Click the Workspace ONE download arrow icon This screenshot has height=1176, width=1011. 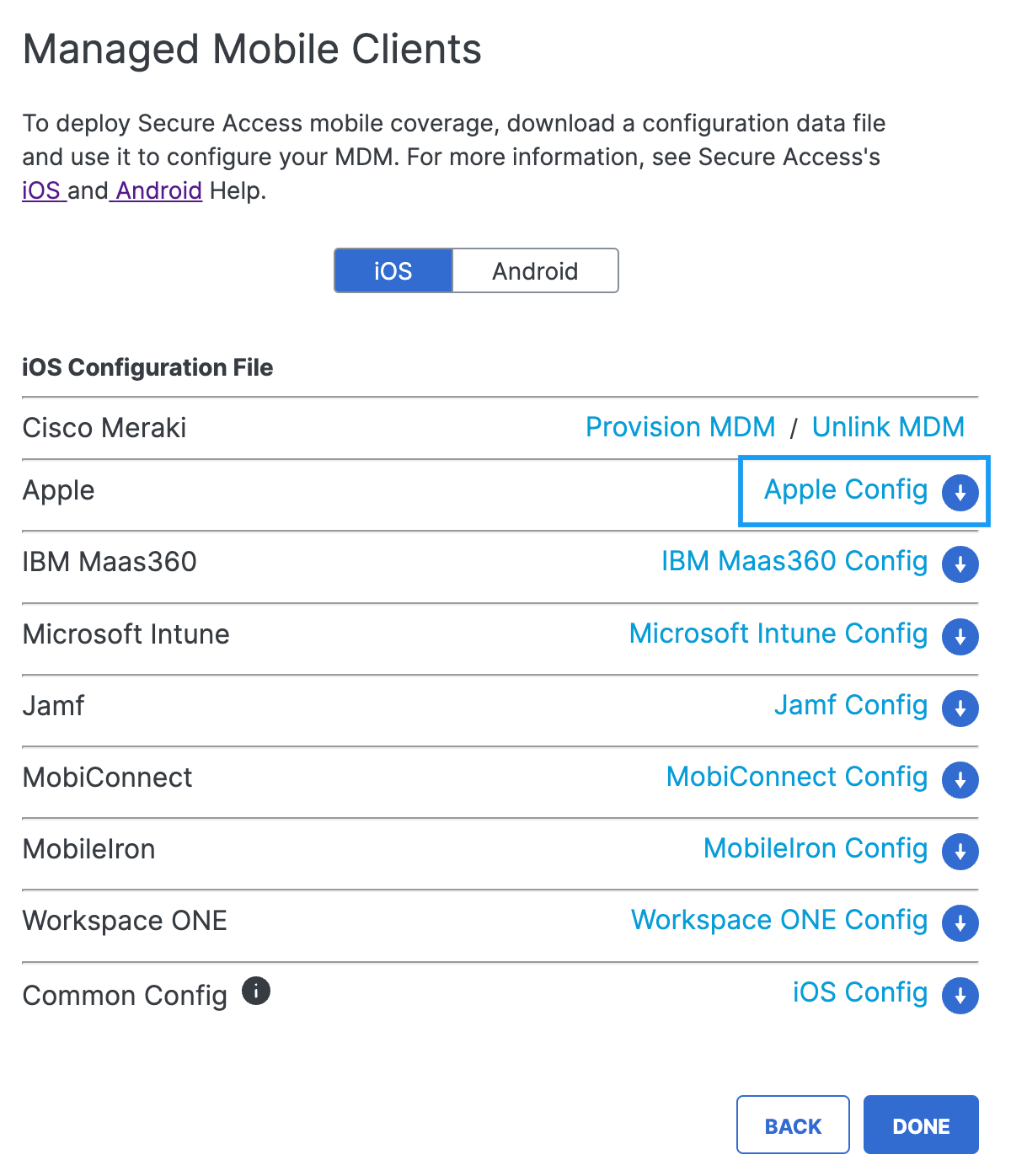960,922
